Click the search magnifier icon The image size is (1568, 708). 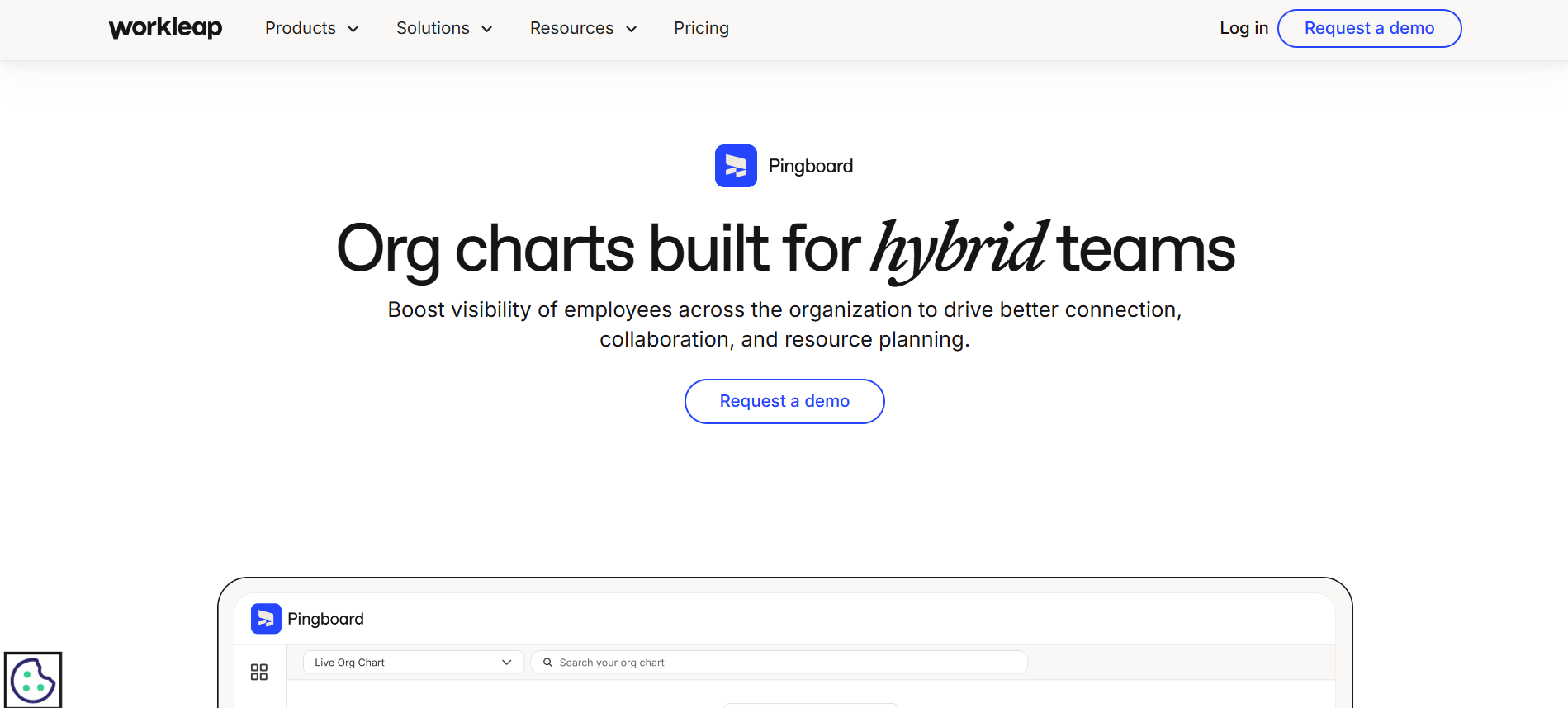coord(547,663)
